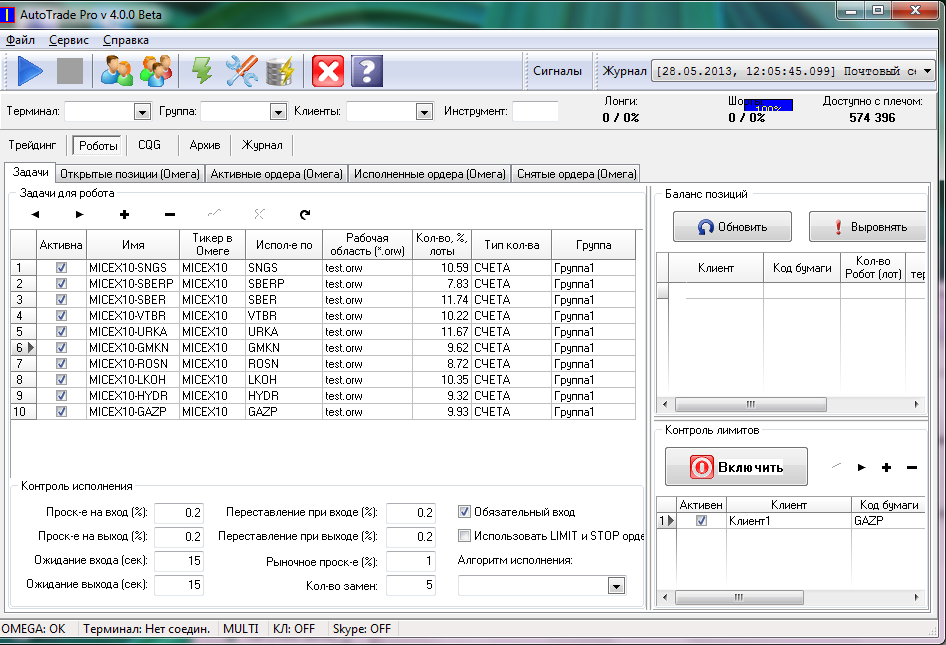The height and width of the screenshot is (645, 946).
Task: Remove robot task with minus icon
Action: pyautogui.click(x=170, y=214)
